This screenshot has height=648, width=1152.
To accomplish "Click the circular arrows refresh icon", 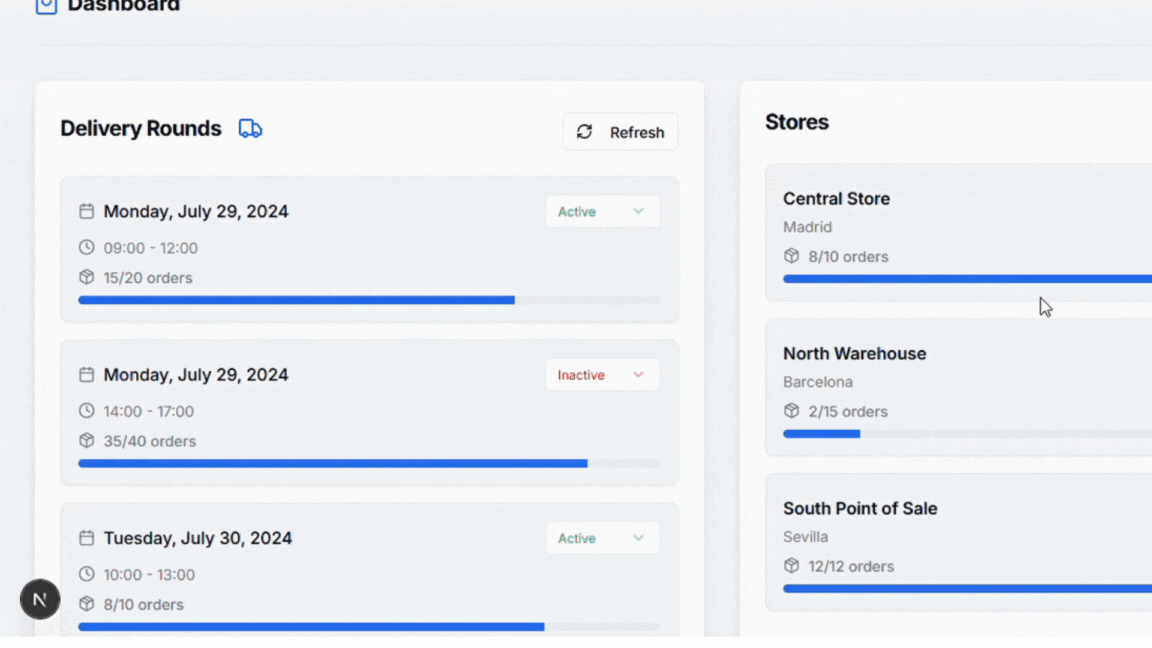I will [584, 132].
